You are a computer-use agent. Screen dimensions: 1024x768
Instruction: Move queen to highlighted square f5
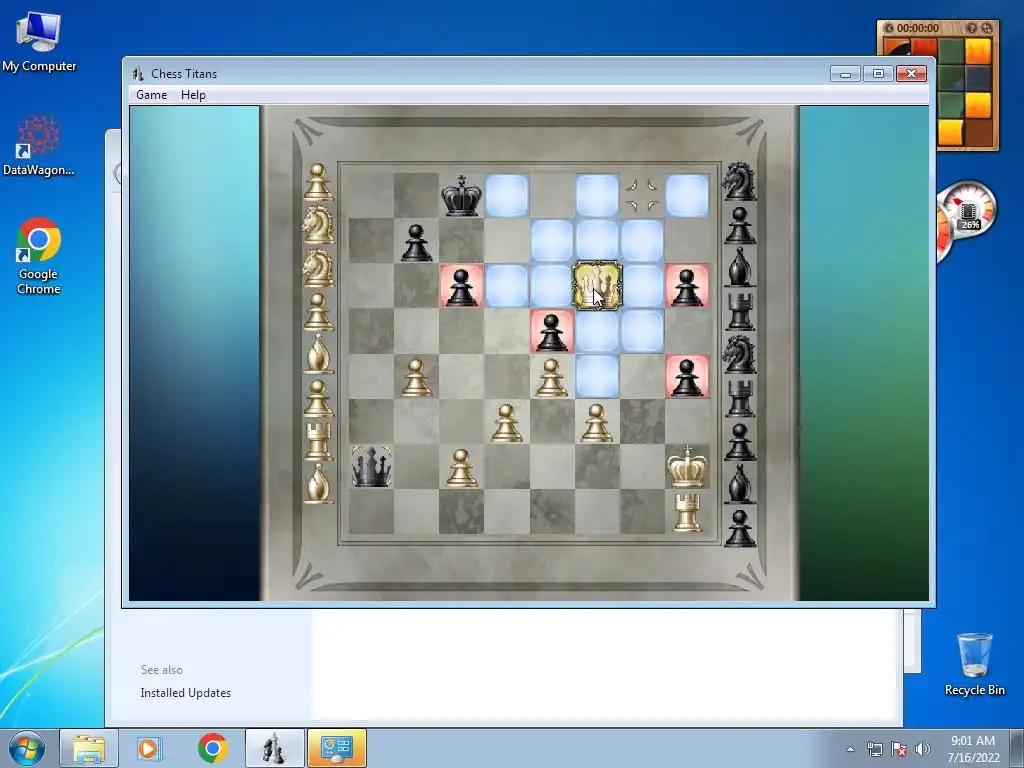pyautogui.click(x=597, y=331)
